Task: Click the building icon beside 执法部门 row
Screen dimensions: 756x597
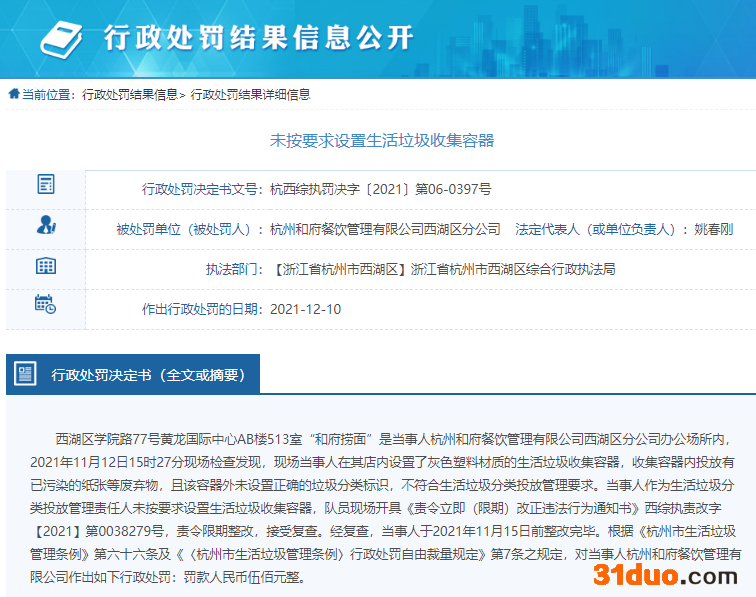Action: (45, 266)
